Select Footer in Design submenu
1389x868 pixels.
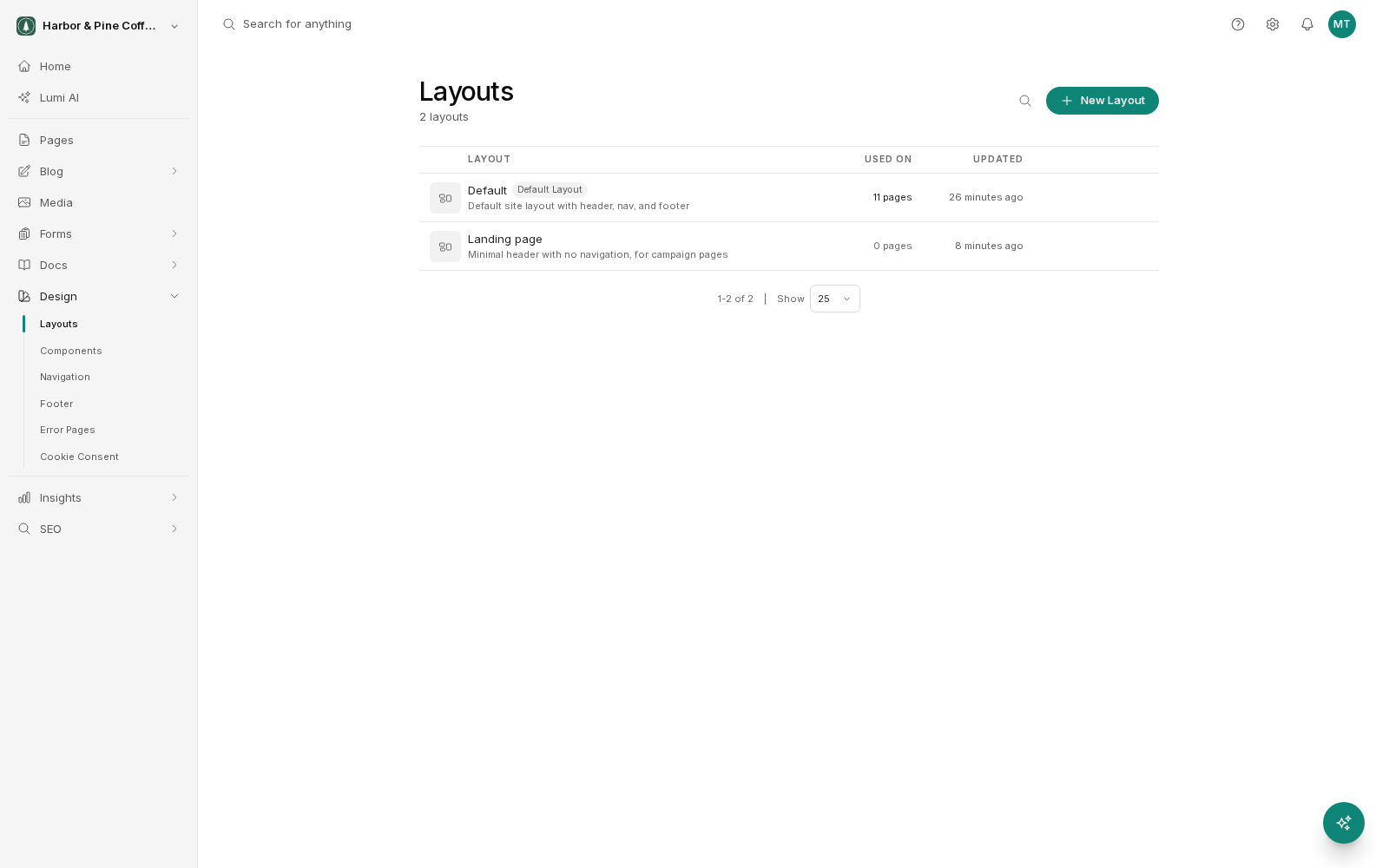tap(56, 404)
